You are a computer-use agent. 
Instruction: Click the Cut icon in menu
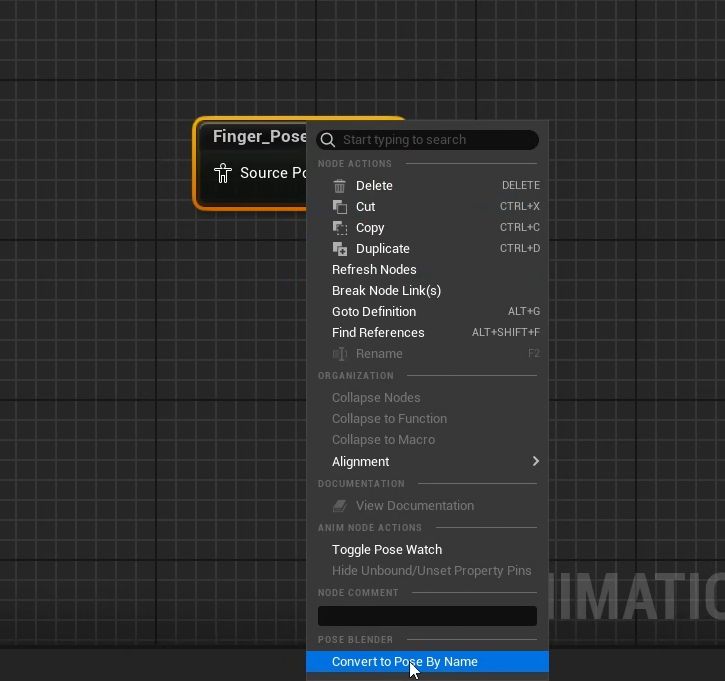(340, 207)
